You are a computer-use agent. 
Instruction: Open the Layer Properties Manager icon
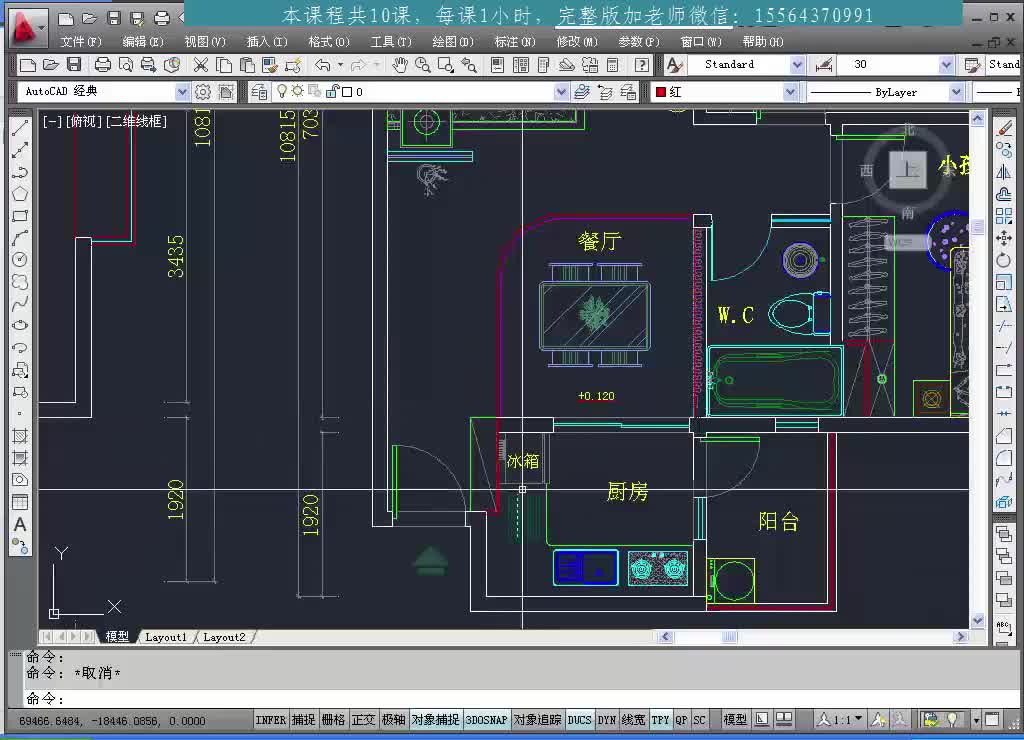(x=259, y=92)
